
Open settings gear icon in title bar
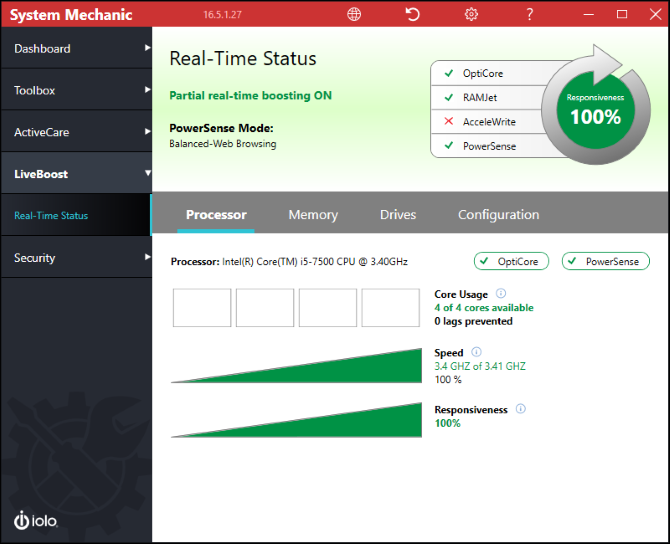coord(471,15)
